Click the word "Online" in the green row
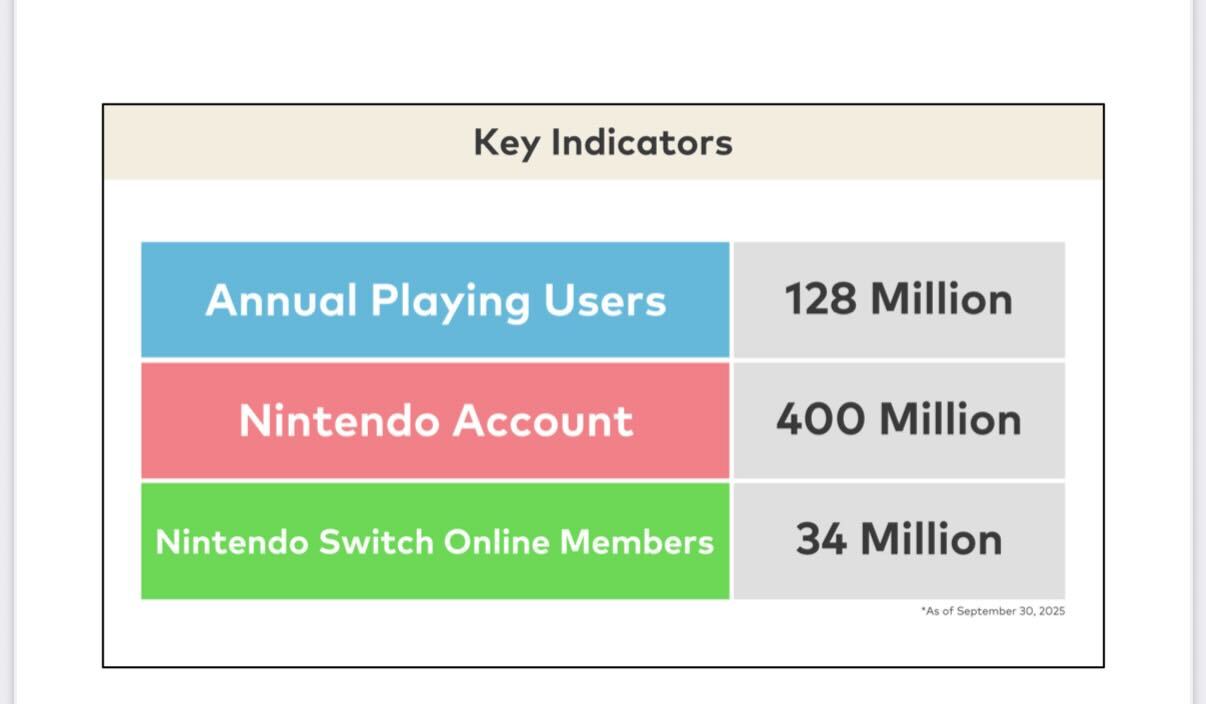This screenshot has height=704, width=1206. (496, 542)
